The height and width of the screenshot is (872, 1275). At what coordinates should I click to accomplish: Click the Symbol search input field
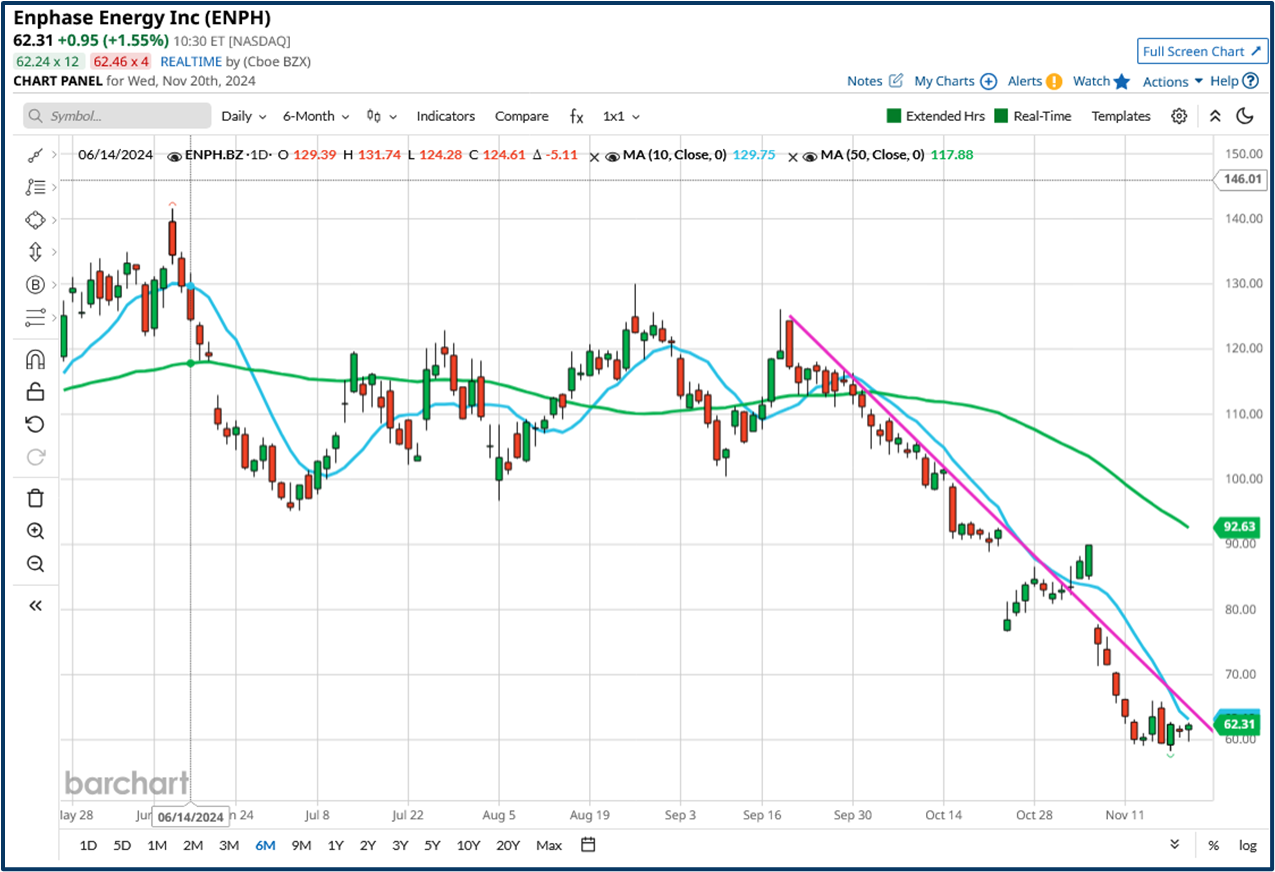(115, 116)
